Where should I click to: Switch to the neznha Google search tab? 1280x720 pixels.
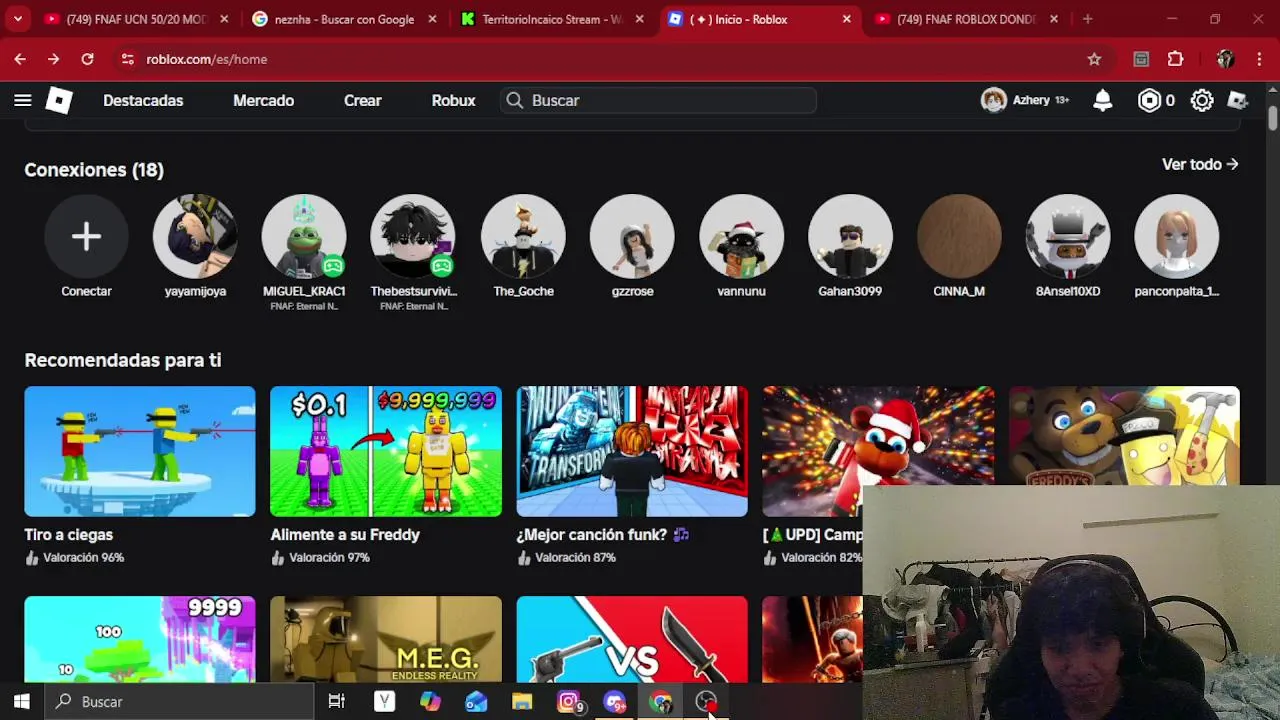tap(343, 19)
